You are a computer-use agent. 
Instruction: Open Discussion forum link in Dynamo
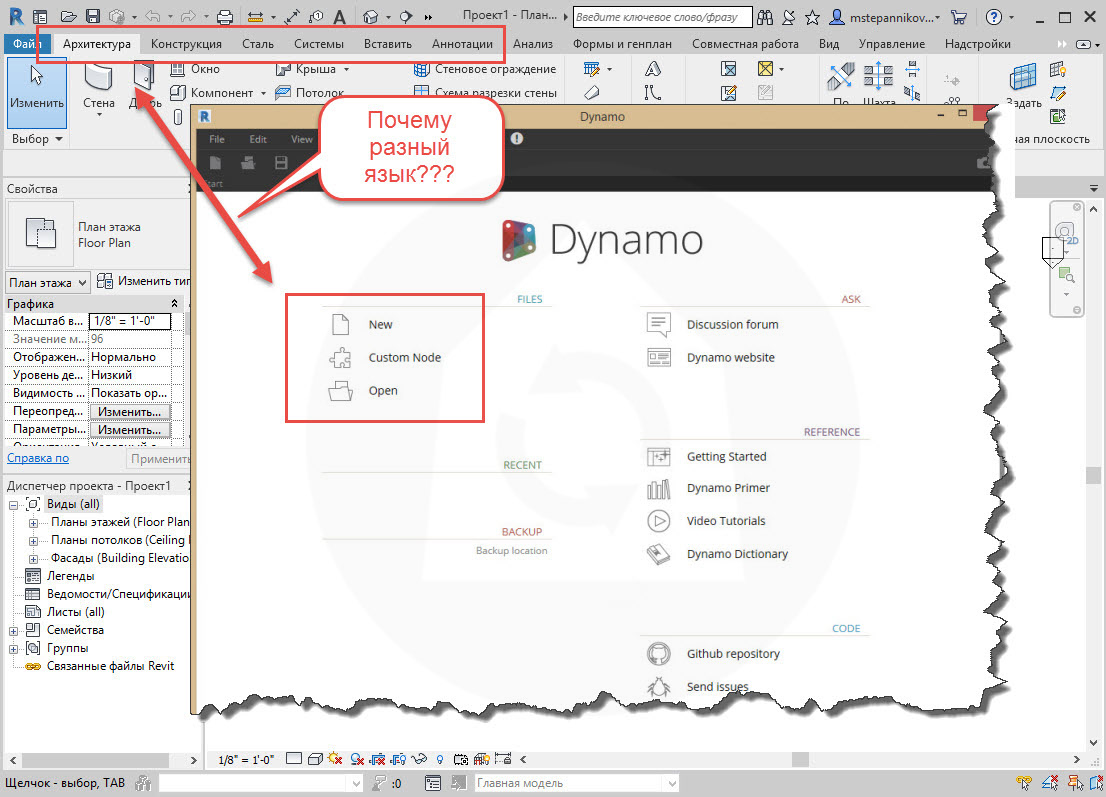[733, 324]
